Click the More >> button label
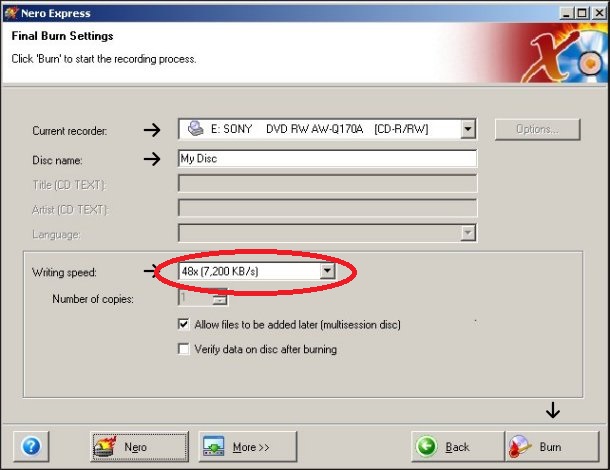 [x=251, y=447]
